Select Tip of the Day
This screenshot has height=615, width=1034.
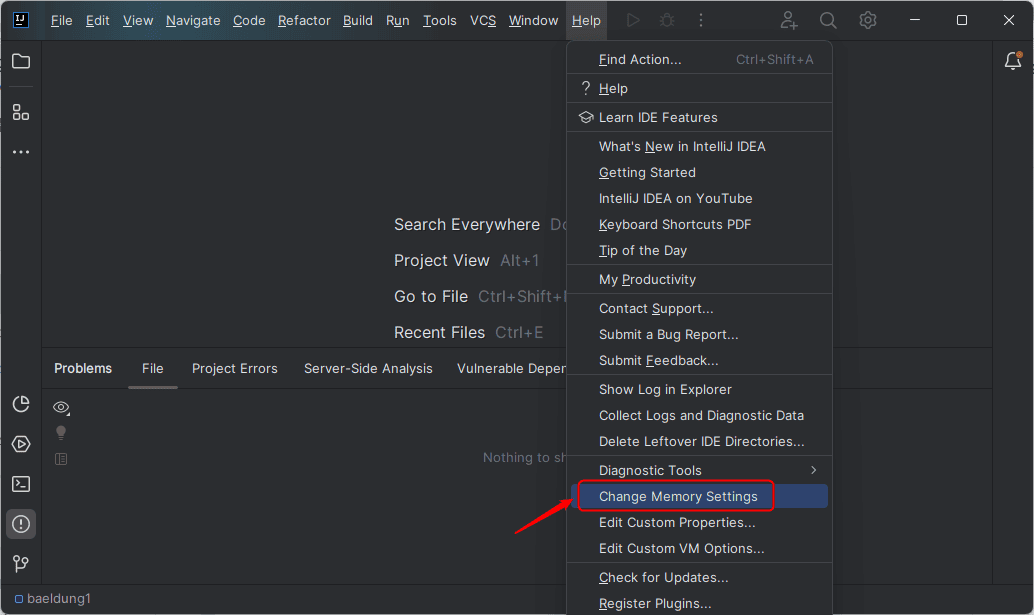tap(699, 250)
